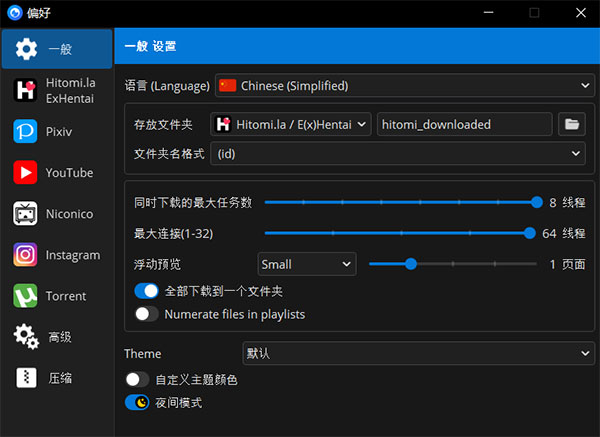600x437 pixels.
Task: Click the hitomi_downloaded folder input field
Action: [x=464, y=124]
